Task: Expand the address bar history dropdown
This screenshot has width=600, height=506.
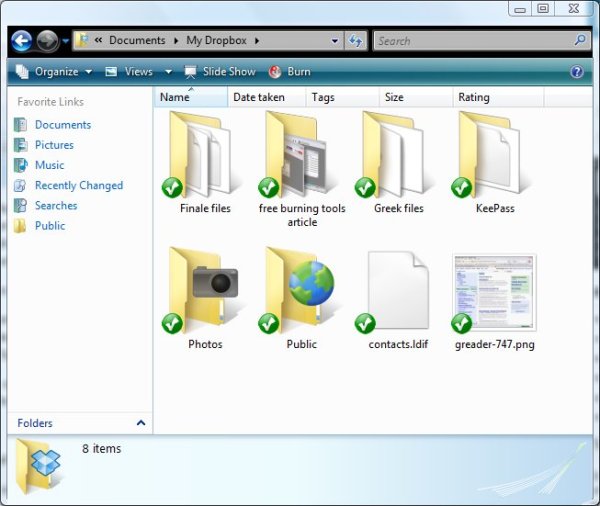Action: coord(335,41)
